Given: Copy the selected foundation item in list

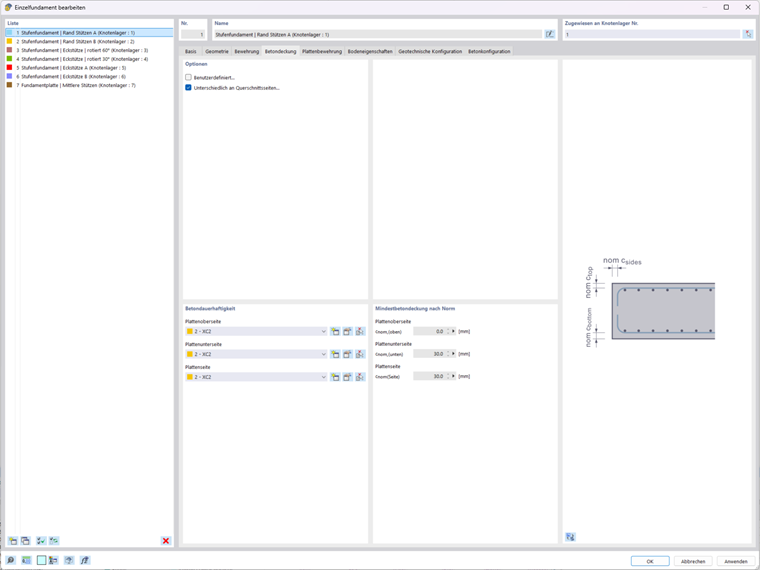Looking at the screenshot, I should point(25,540).
